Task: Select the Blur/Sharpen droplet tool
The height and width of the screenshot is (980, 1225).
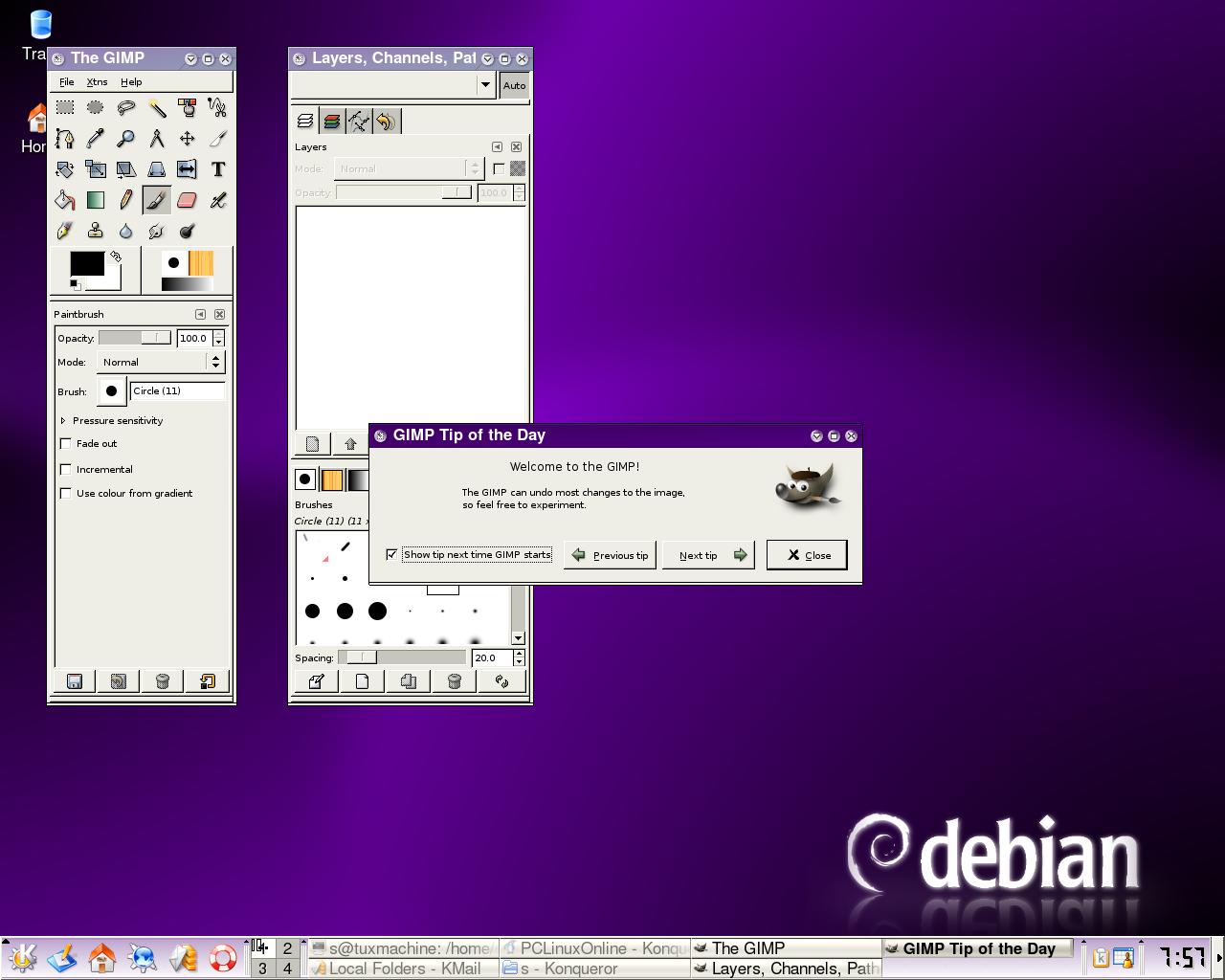Action: pyautogui.click(x=126, y=231)
